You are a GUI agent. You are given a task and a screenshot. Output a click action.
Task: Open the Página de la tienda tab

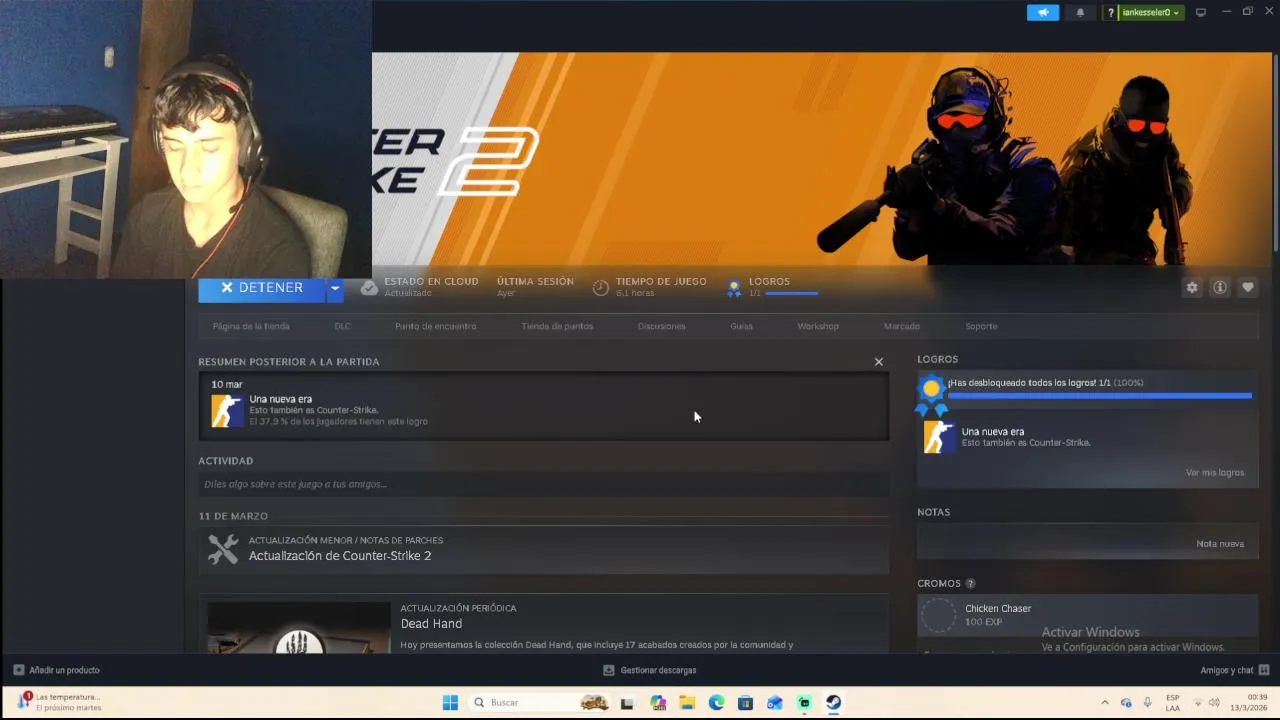[x=251, y=326]
